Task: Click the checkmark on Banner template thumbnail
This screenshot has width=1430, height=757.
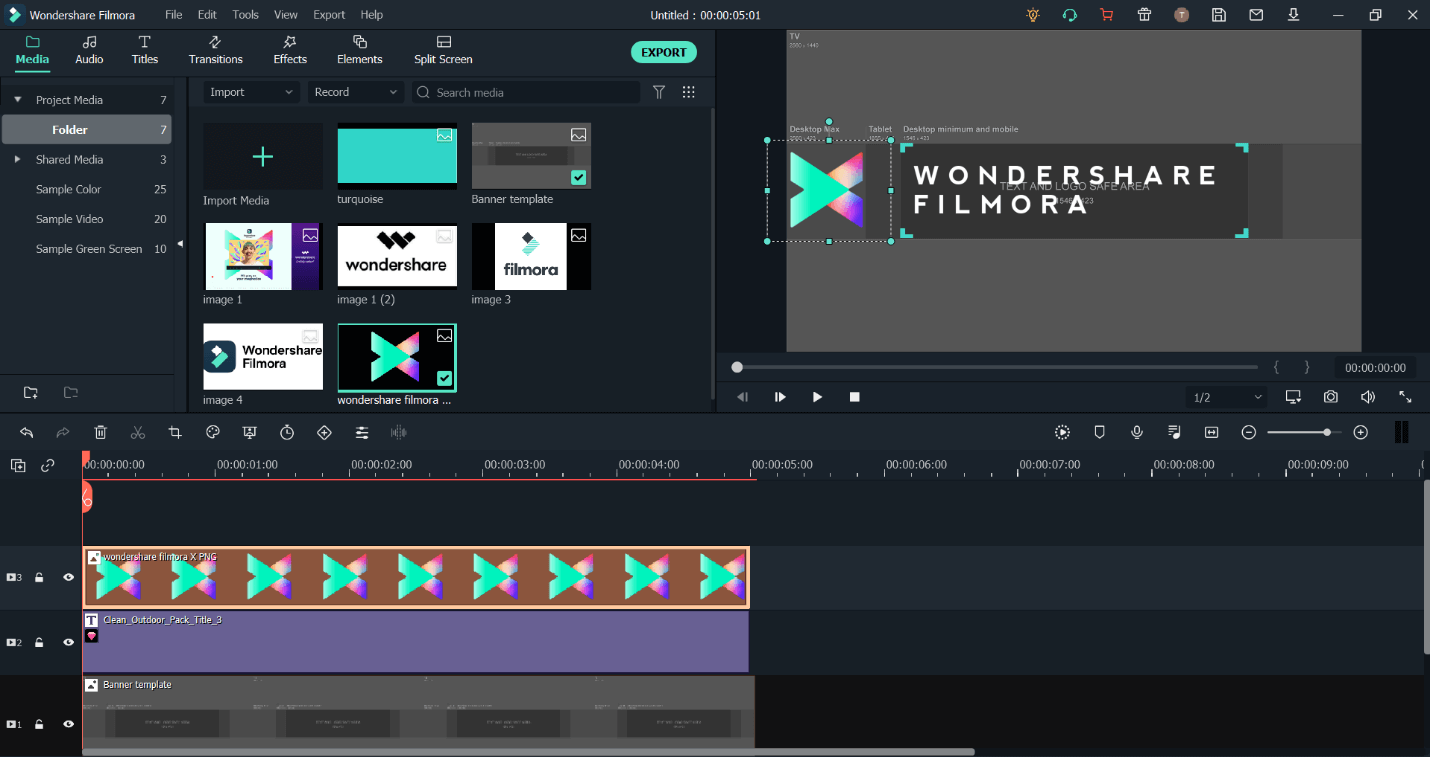Action: (578, 177)
